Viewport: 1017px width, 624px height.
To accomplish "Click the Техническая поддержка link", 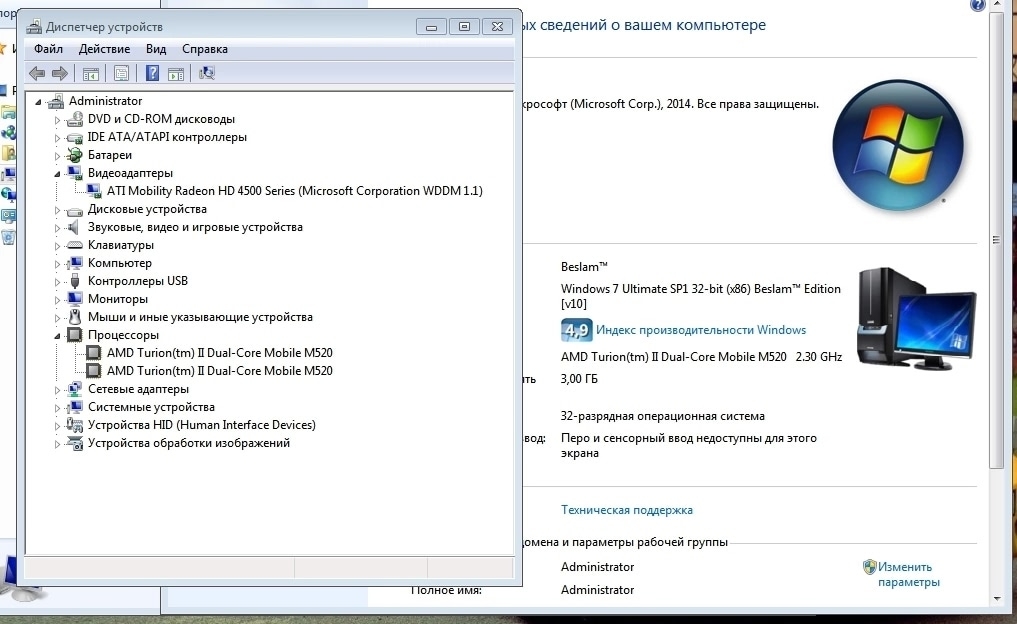I will coord(626,510).
